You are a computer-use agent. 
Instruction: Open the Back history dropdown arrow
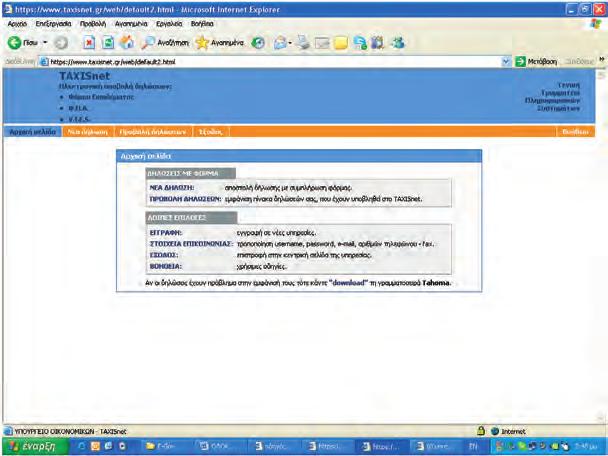point(45,42)
